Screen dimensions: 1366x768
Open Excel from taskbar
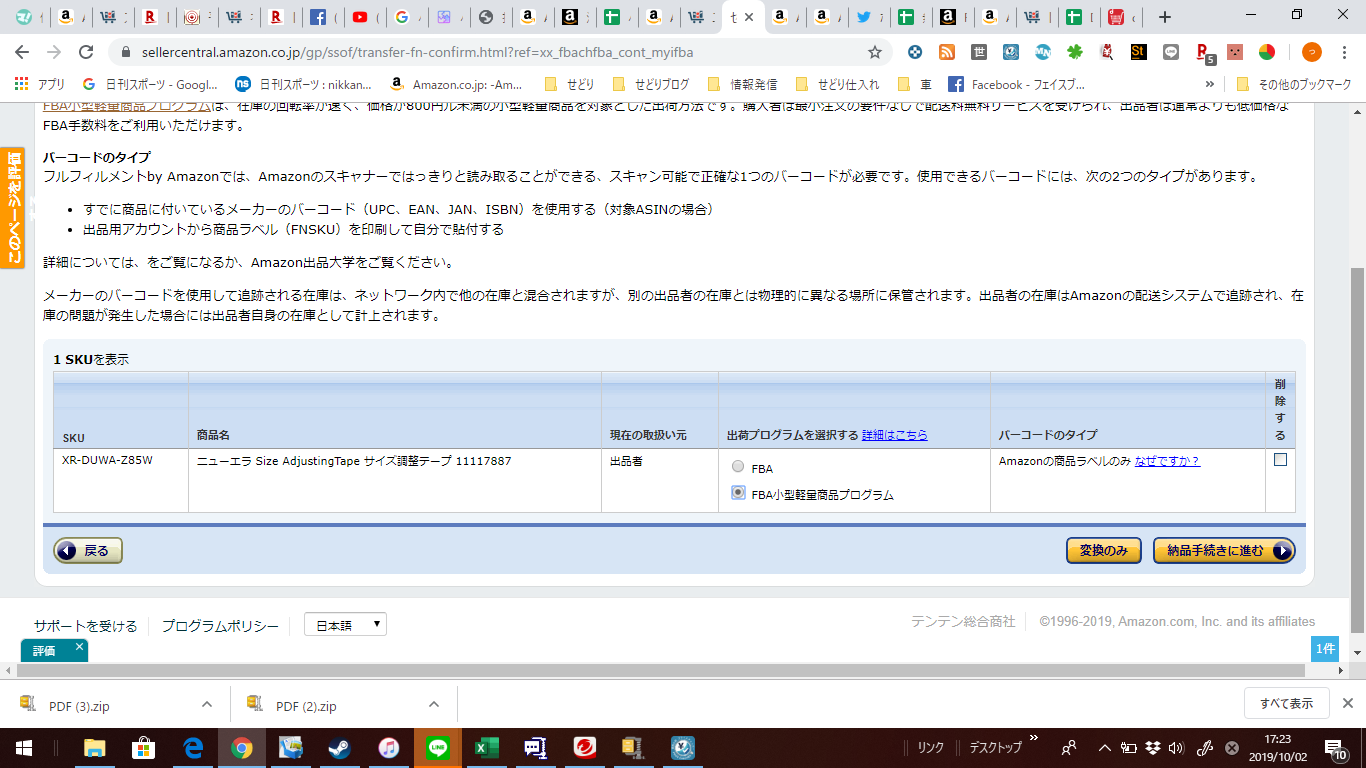pos(487,747)
